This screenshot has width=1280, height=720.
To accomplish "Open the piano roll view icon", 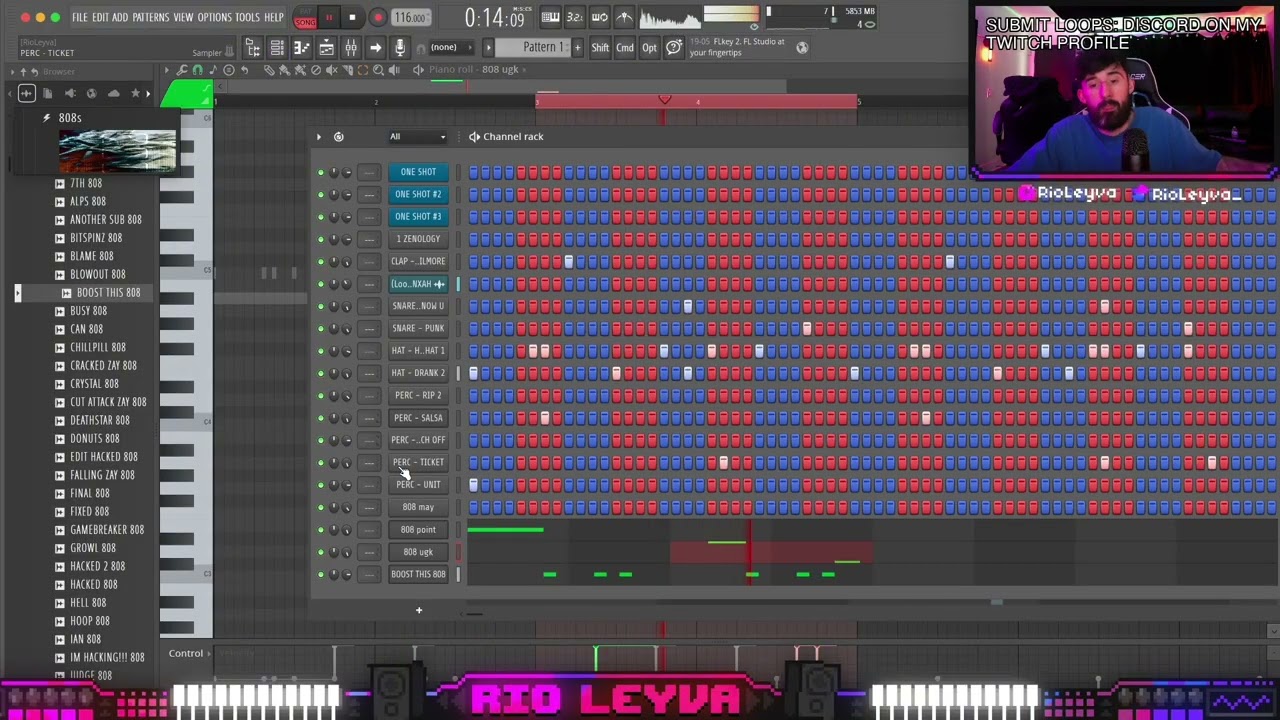I will (x=302, y=47).
